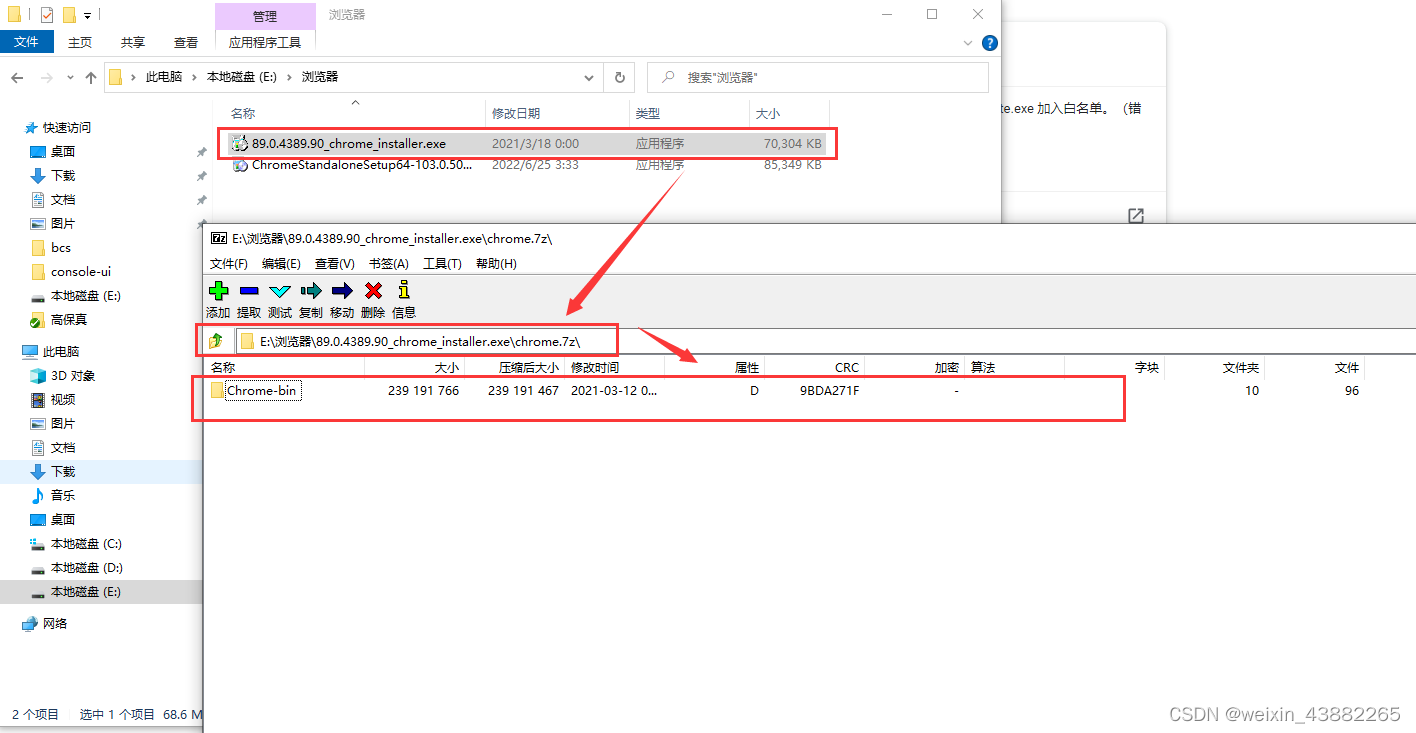Select 音乐 (Music) in navigation pane

click(63, 496)
